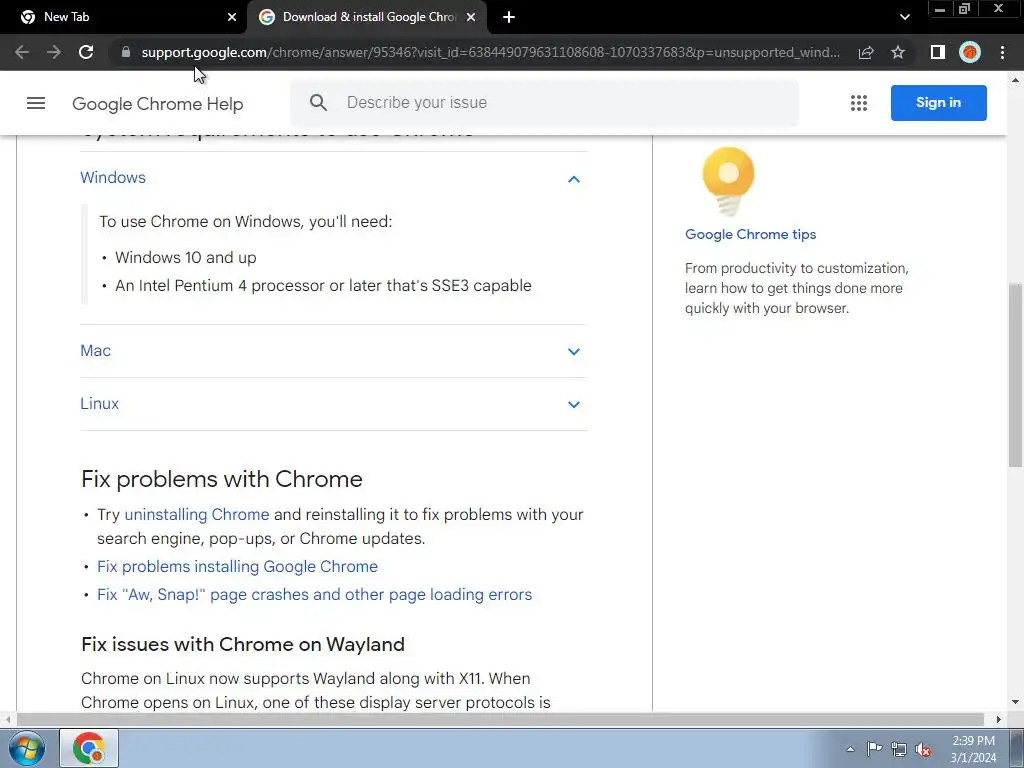The image size is (1024, 768).
Task: Open the tab search dropdown arrow
Action: [904, 17]
